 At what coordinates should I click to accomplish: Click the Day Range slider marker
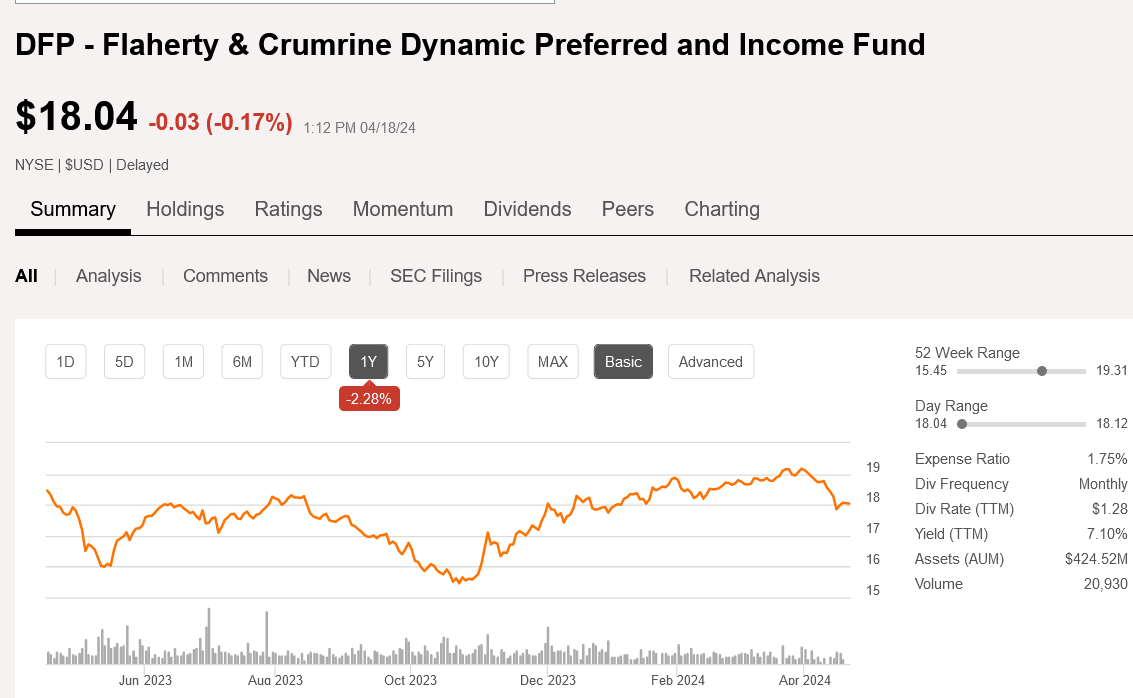pyautogui.click(x=962, y=424)
